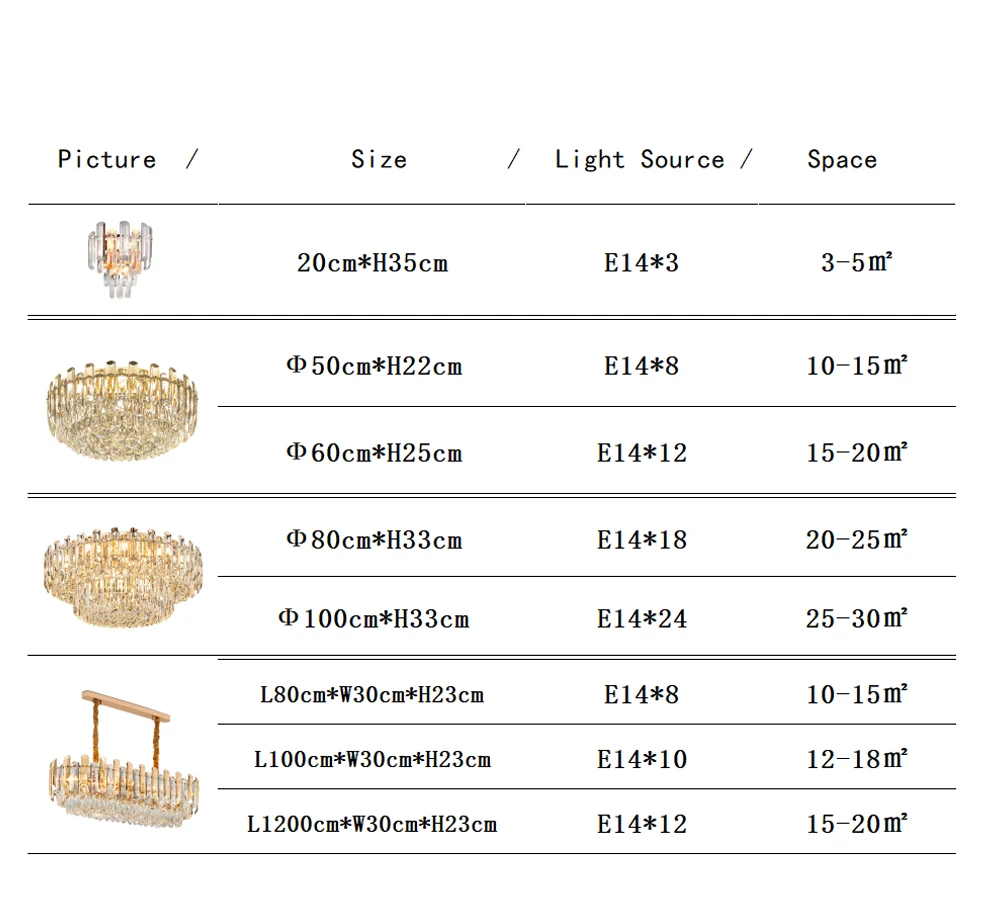Select the 25-30㎡ space value
This screenshot has width=1000, height=922.
coord(857,618)
